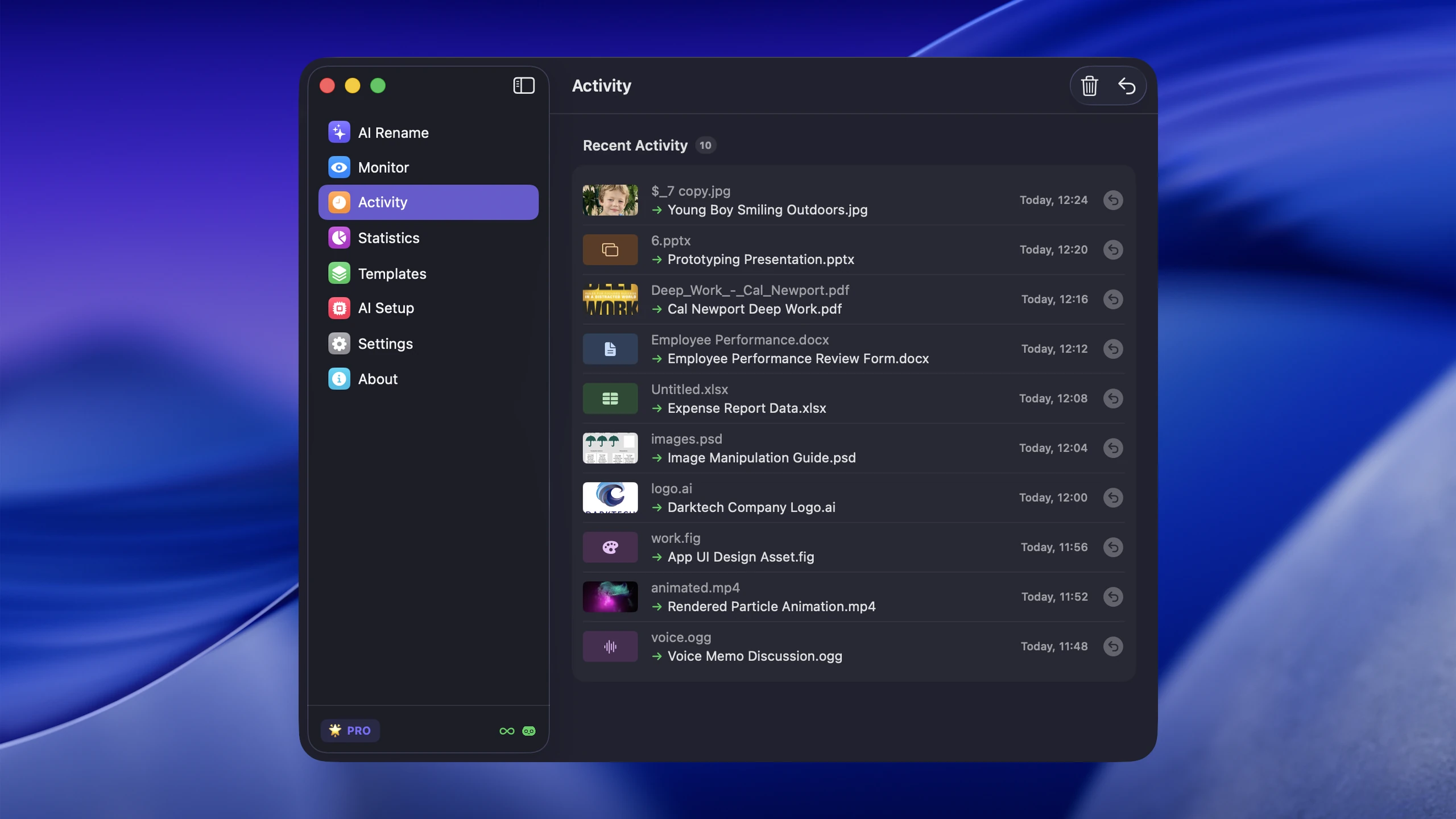Select Prototyping Presentation.pptx entry
1456x819 pixels.
coord(760,259)
